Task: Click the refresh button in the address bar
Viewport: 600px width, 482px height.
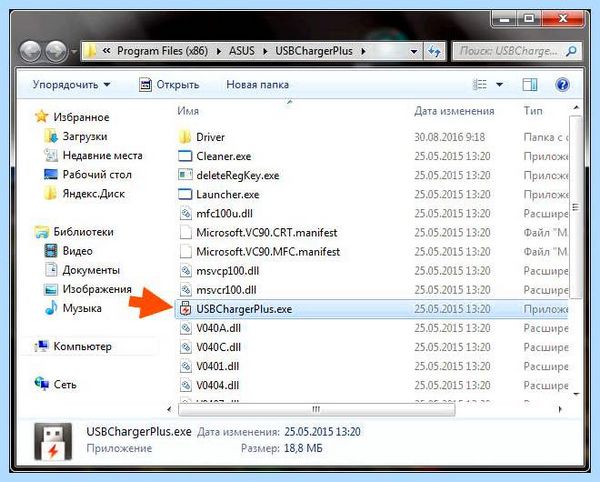Action: coord(434,51)
